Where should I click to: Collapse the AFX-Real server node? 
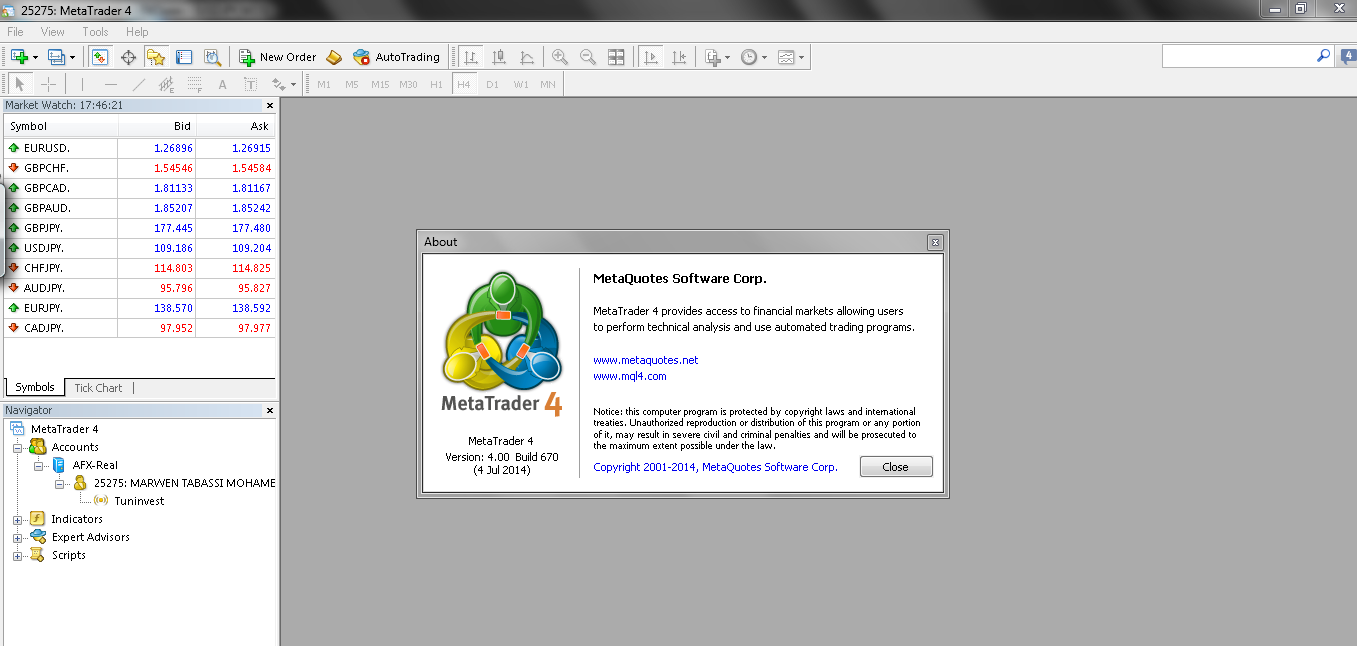pos(38,466)
